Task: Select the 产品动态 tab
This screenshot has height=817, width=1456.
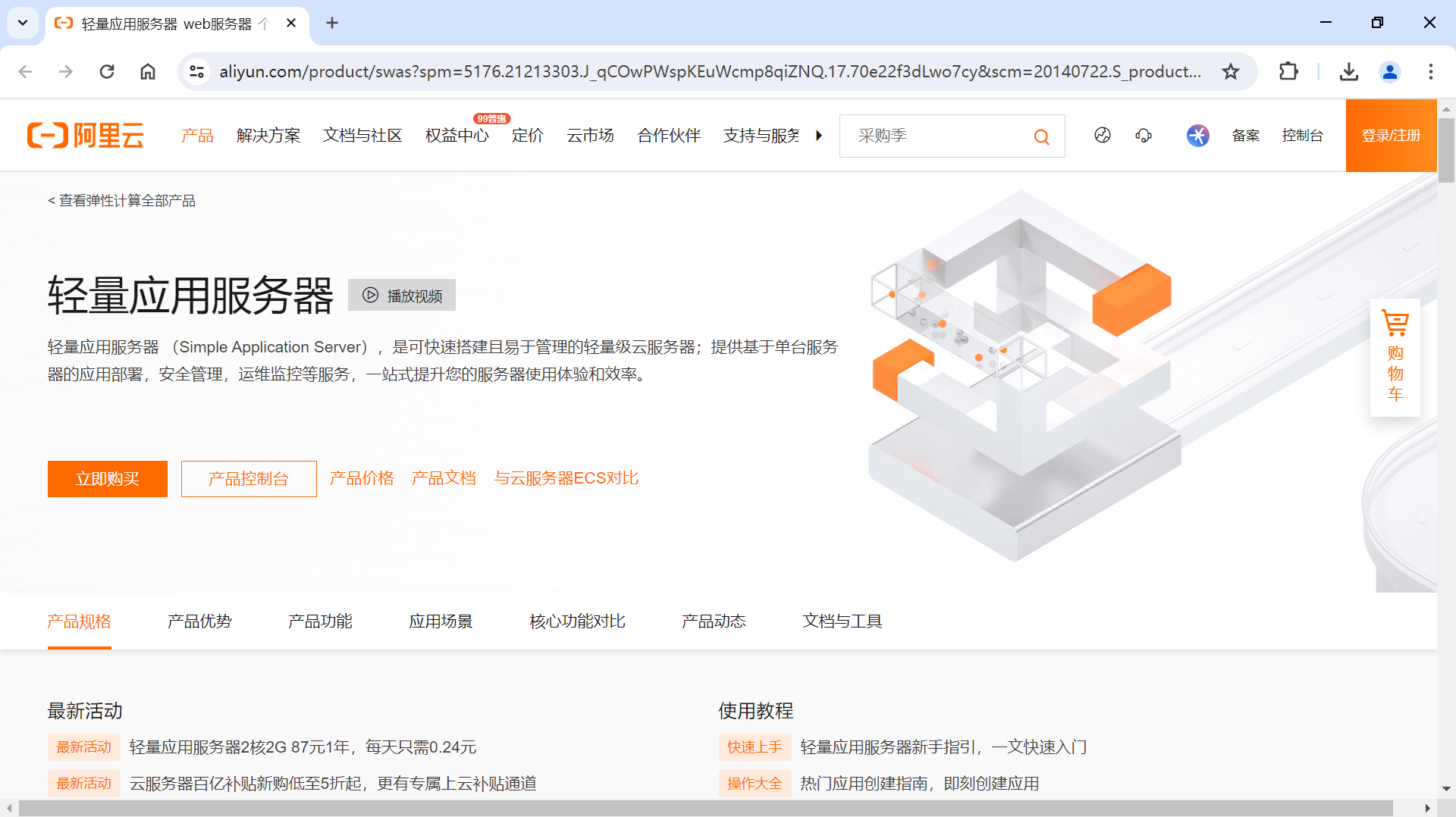Action: pyautogui.click(x=714, y=621)
